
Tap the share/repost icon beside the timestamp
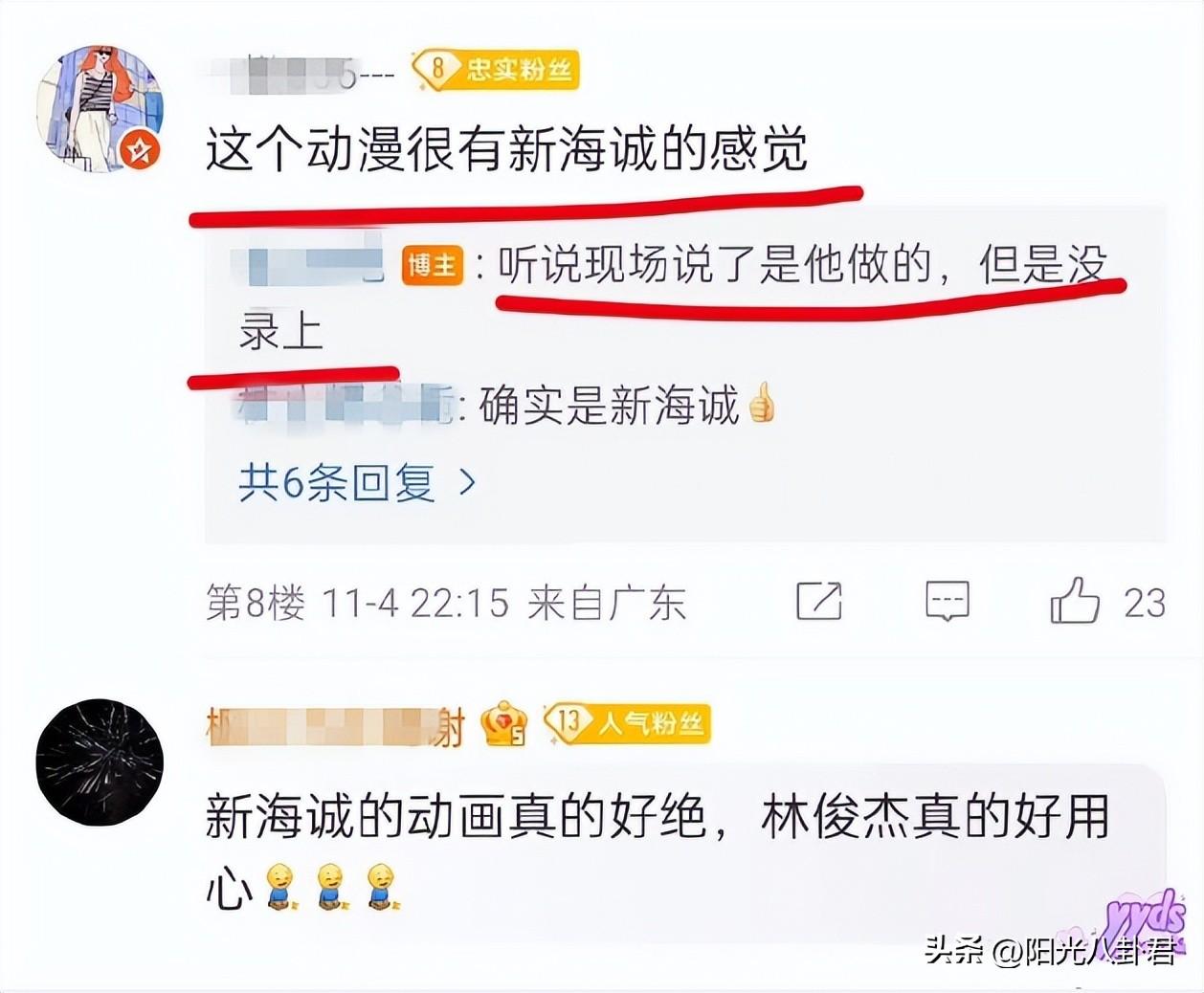coord(819,601)
